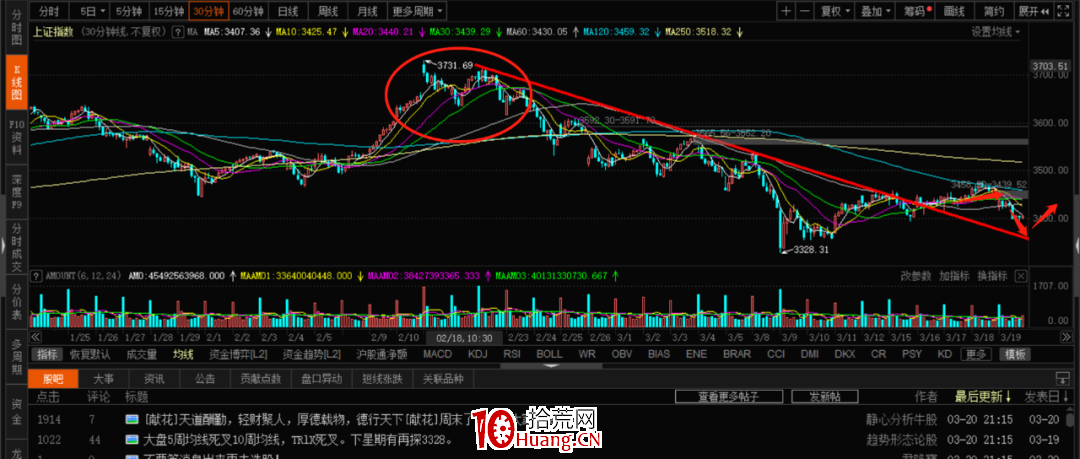Screen dimensions: 1080x459
Task: Open 分时图 in left sidebar
Action: pyautogui.click(x=17, y=28)
